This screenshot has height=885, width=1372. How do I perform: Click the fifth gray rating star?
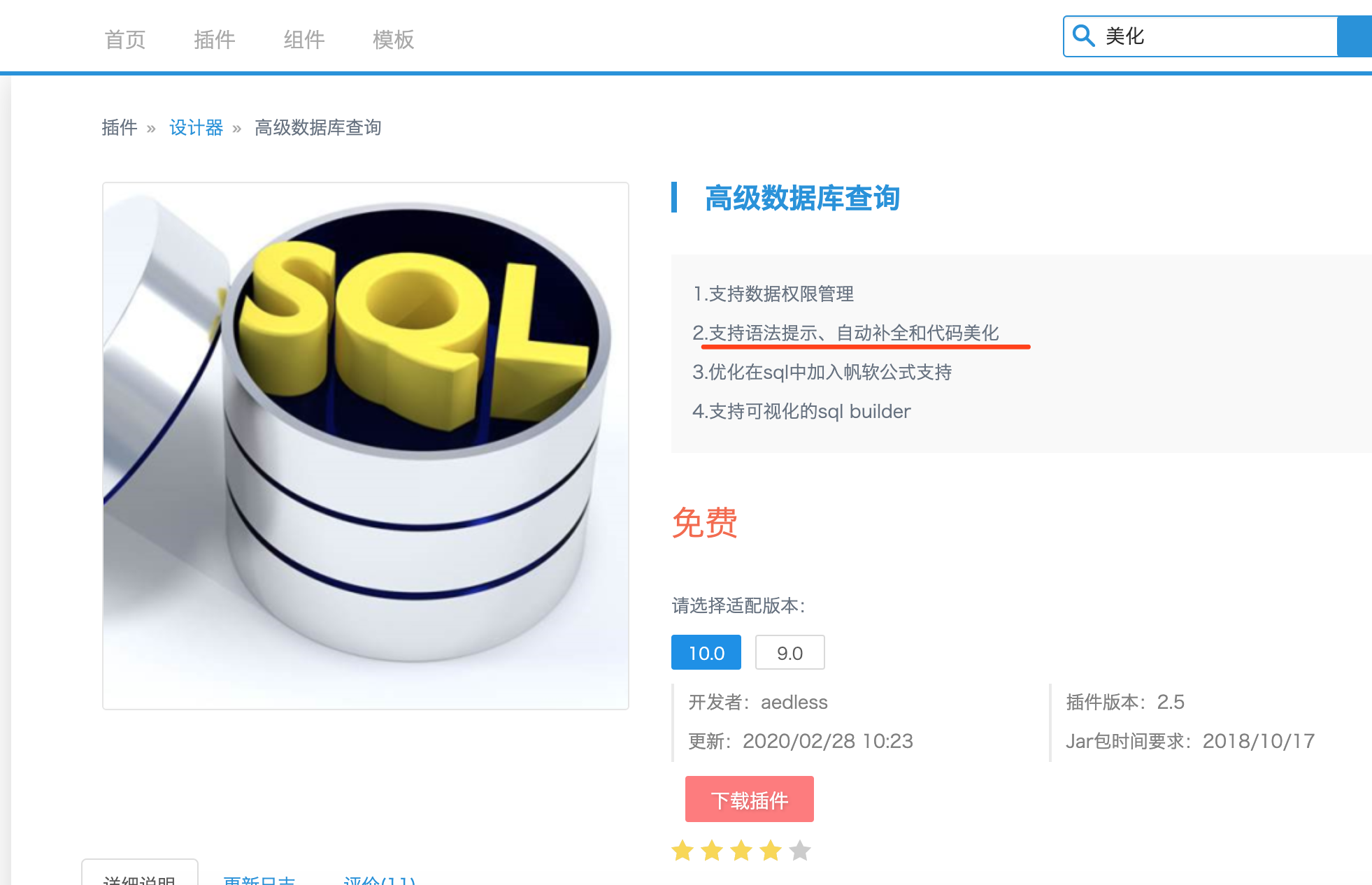800,851
